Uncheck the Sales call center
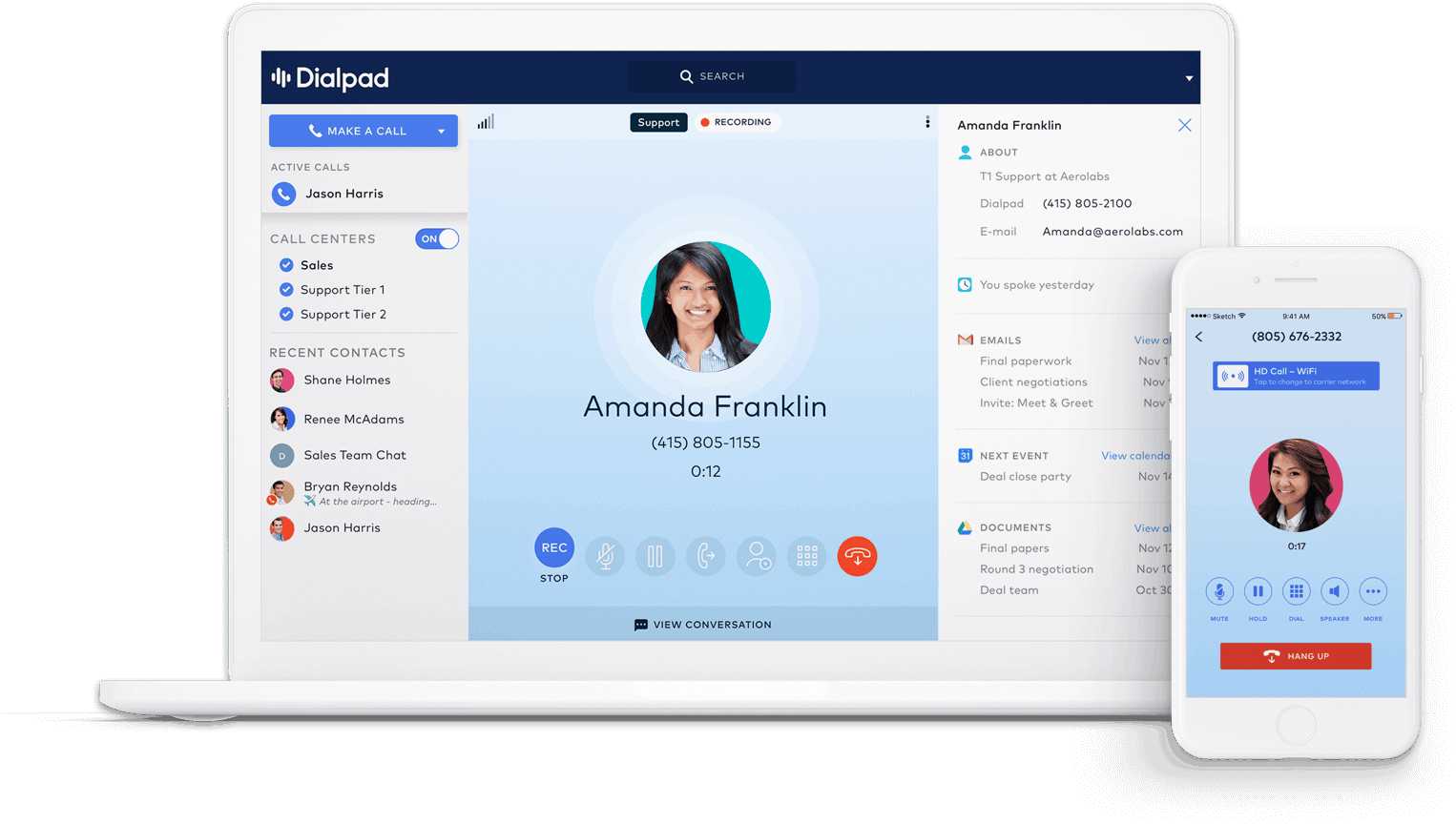Viewport: 1456px width, 824px height. (286, 265)
